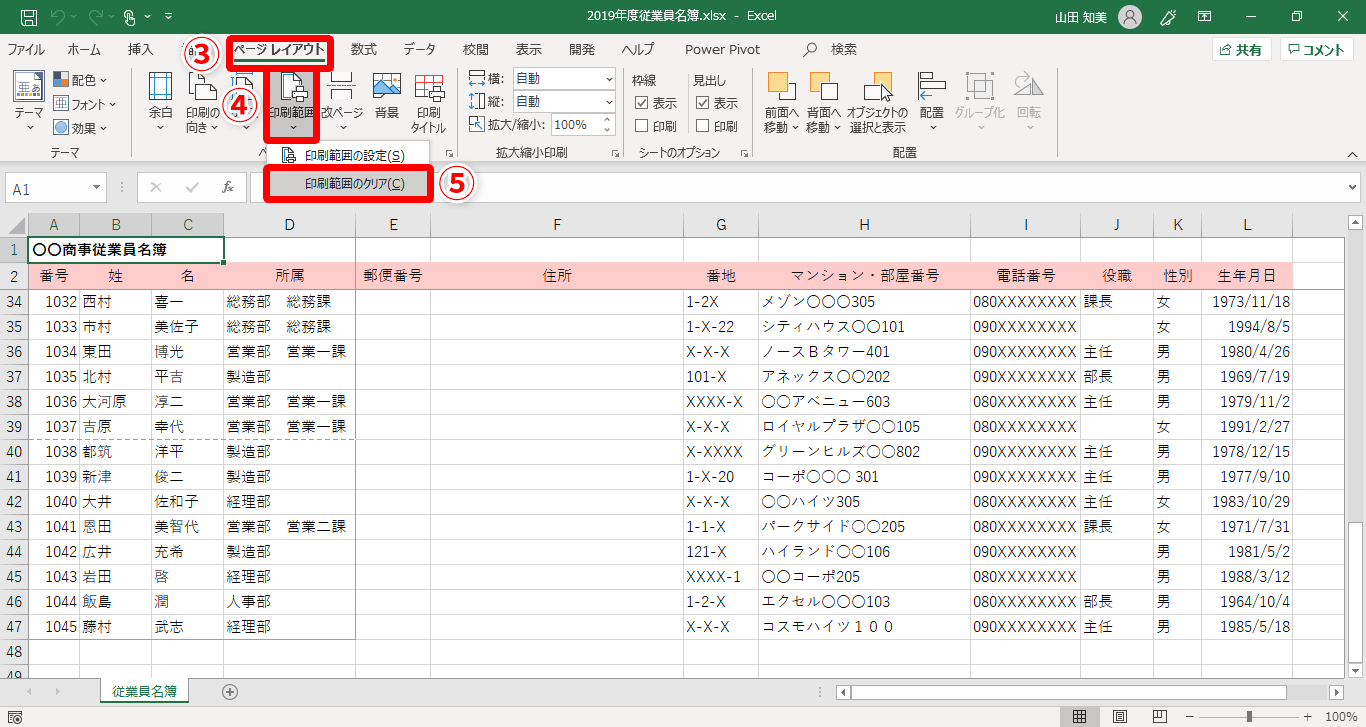Viewport: 1366px width, 727px height.
Task: Click the pen icon in the title bar
Action: tap(1166, 17)
